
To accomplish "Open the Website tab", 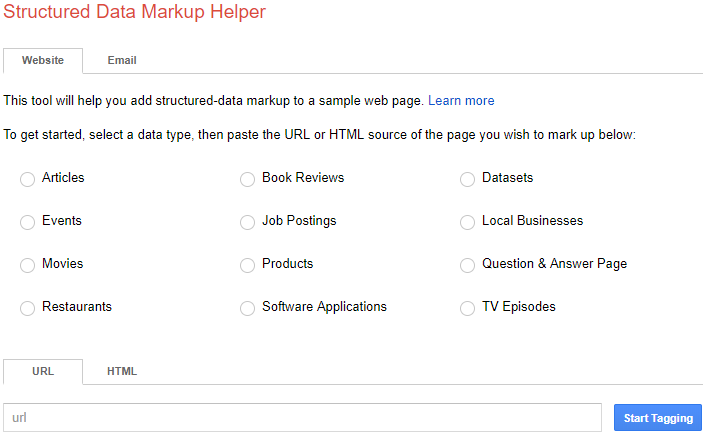I will point(43,61).
